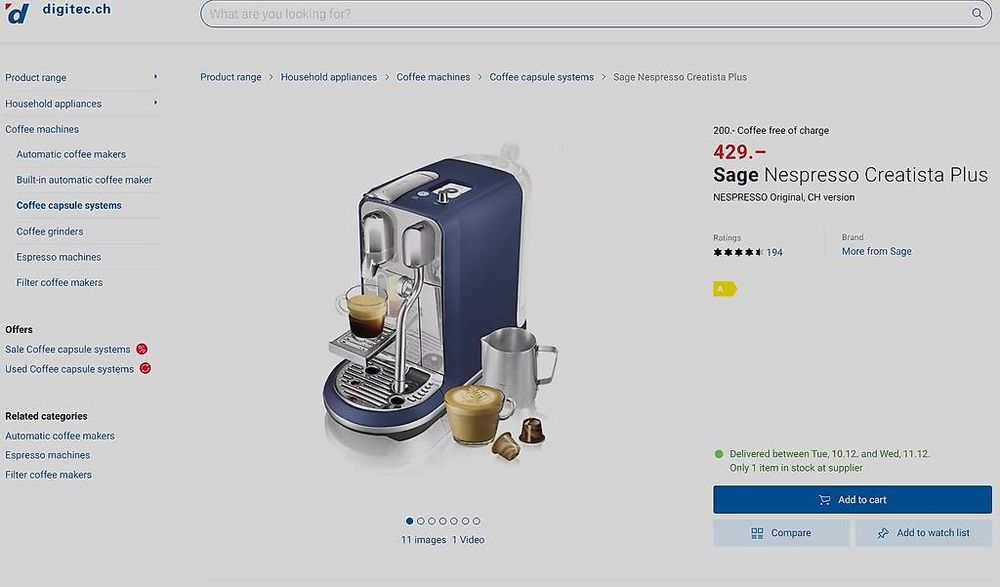
Task: Add the Creatista Plus to cart
Action: click(x=853, y=500)
